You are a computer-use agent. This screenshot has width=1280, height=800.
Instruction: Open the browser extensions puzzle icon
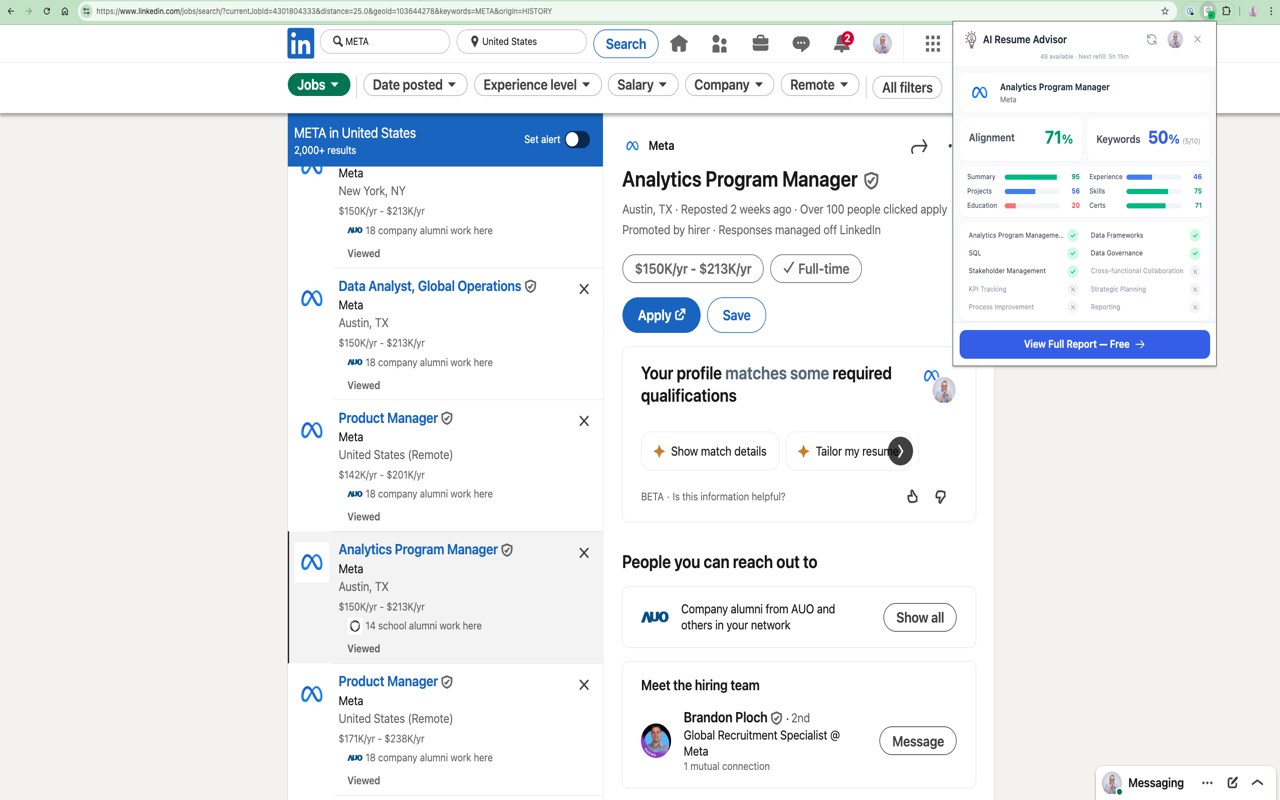coord(1227,11)
